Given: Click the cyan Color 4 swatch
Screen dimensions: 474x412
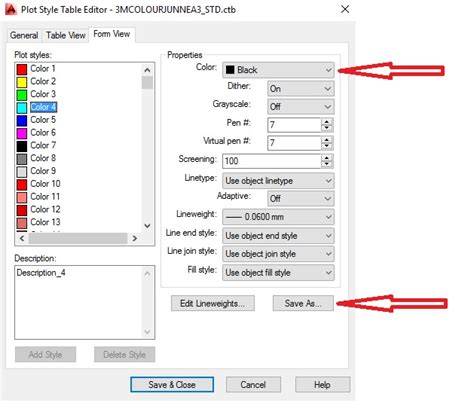Looking at the screenshot, I should point(22,107).
